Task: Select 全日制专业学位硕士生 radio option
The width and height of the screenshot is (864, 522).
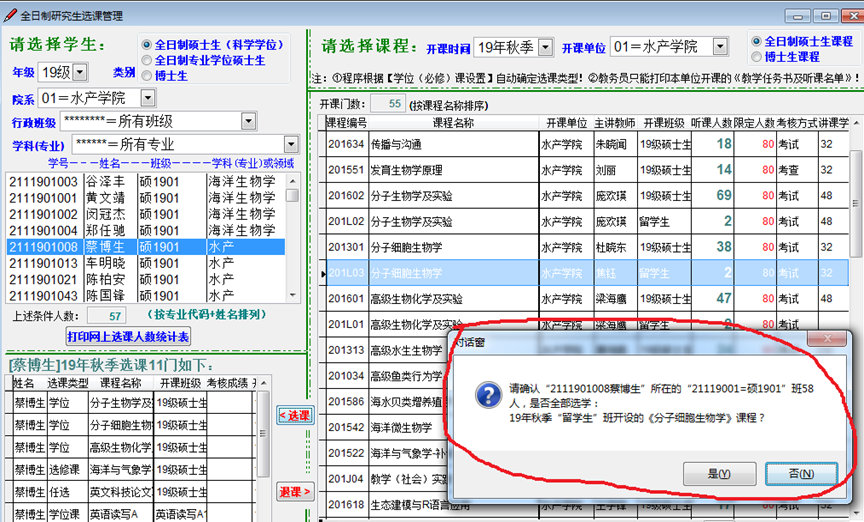Action: point(147,60)
